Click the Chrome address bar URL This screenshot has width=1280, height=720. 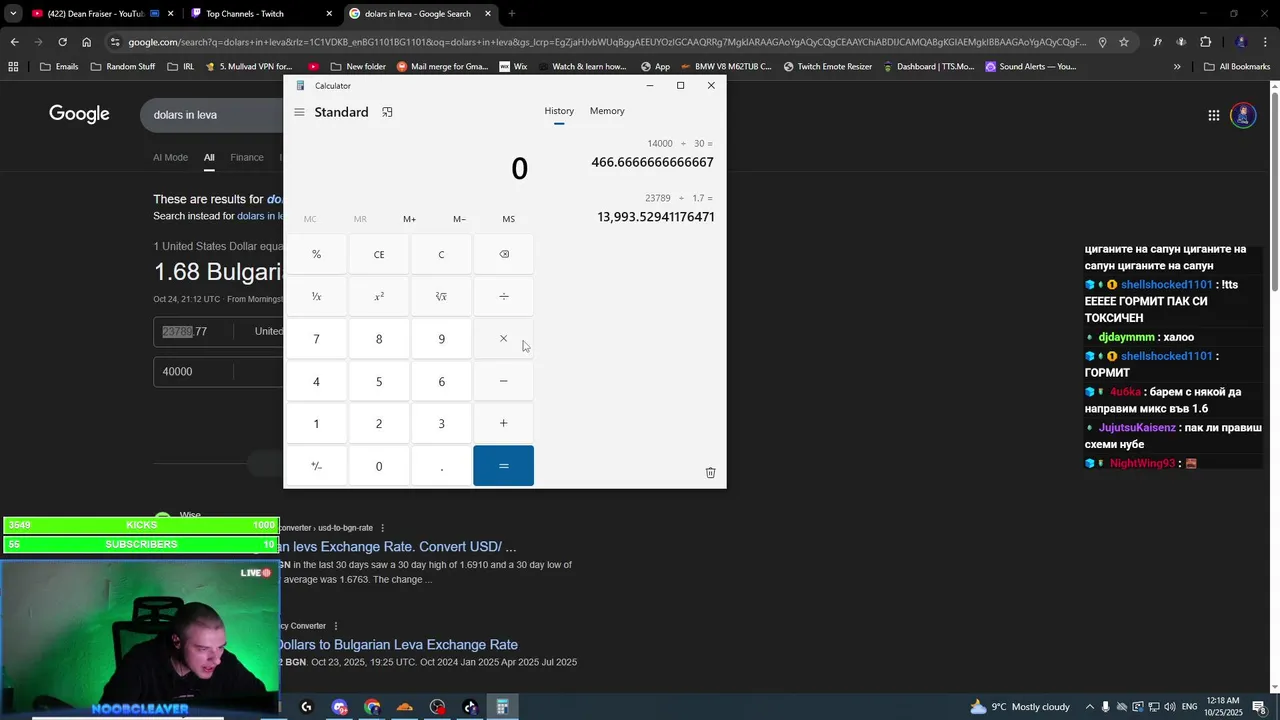(x=606, y=42)
